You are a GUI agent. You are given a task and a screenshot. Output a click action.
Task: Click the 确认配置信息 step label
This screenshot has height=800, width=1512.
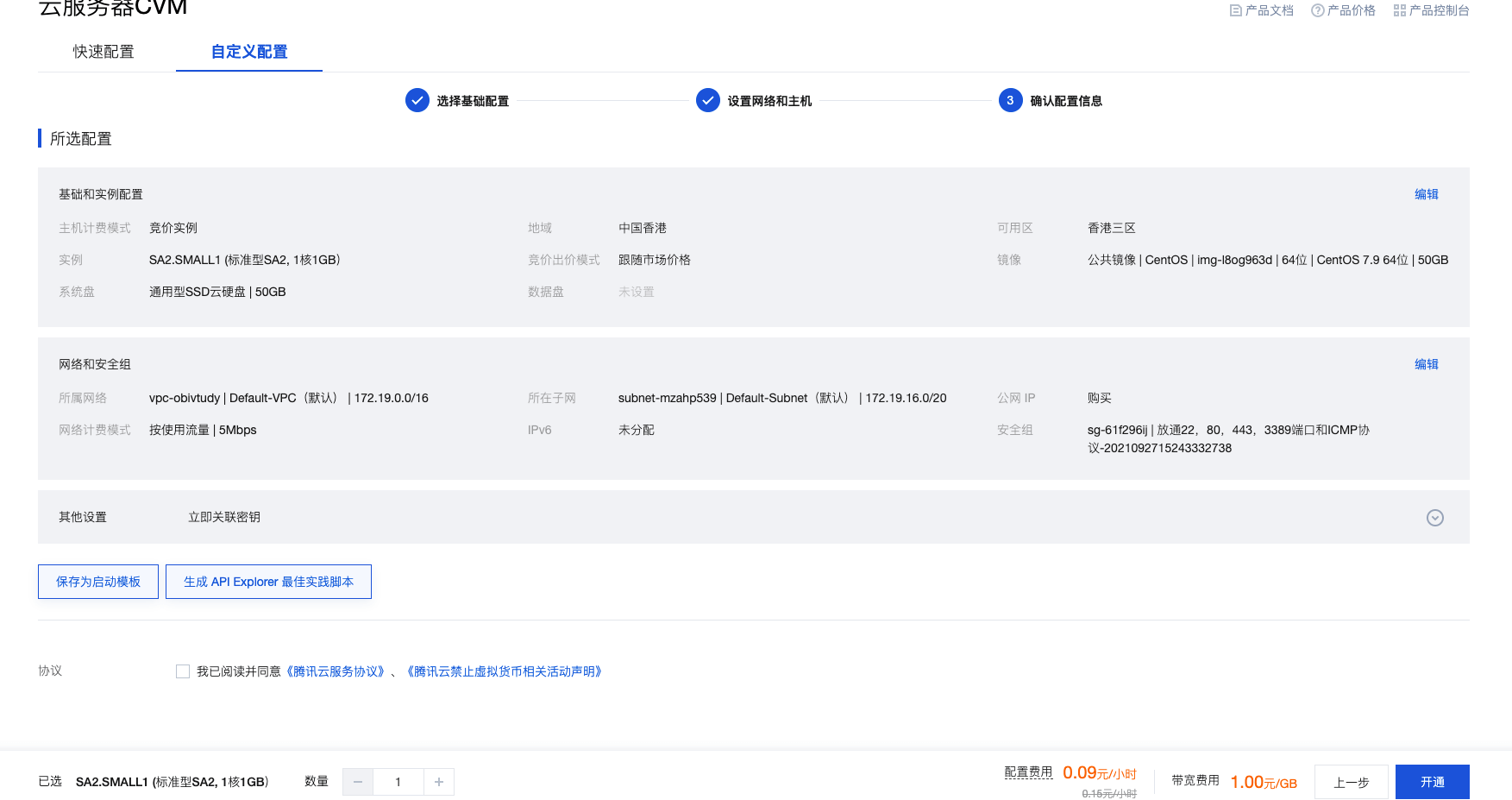point(1066,101)
